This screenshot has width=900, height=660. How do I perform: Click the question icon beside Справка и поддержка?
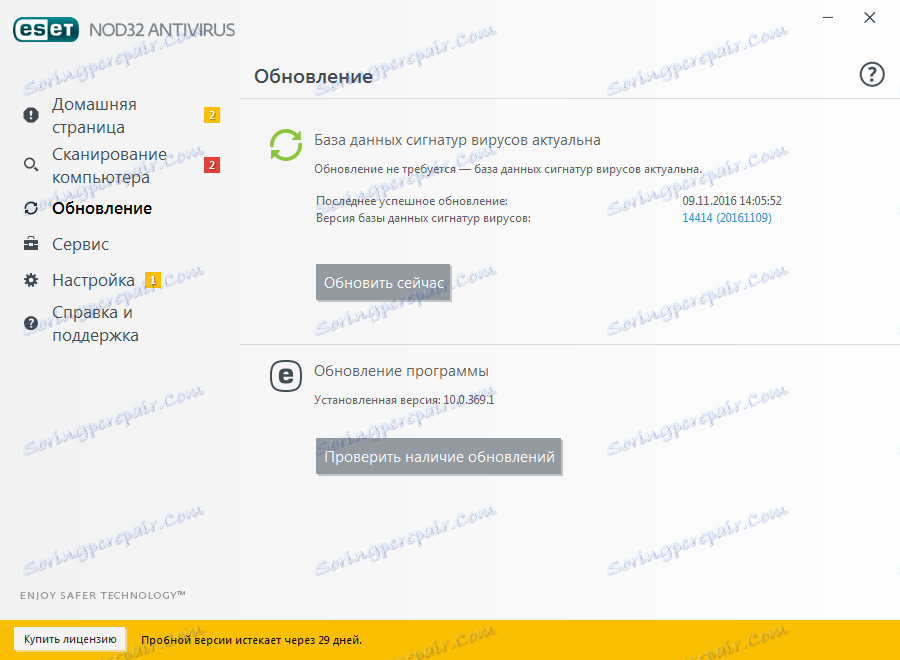pos(31,323)
